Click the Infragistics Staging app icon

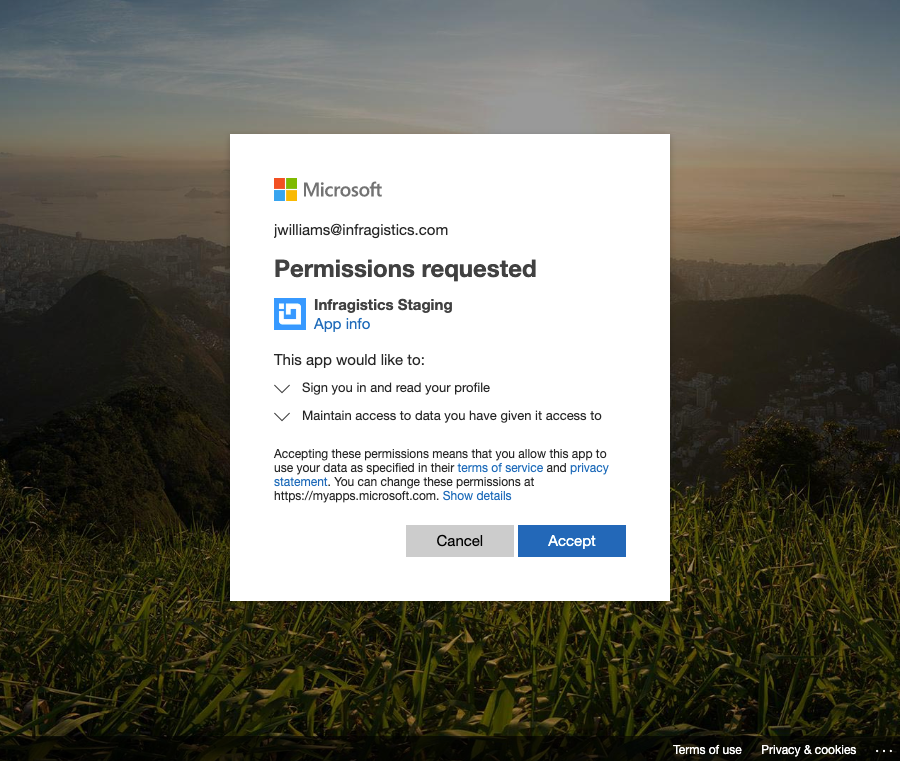coord(290,314)
